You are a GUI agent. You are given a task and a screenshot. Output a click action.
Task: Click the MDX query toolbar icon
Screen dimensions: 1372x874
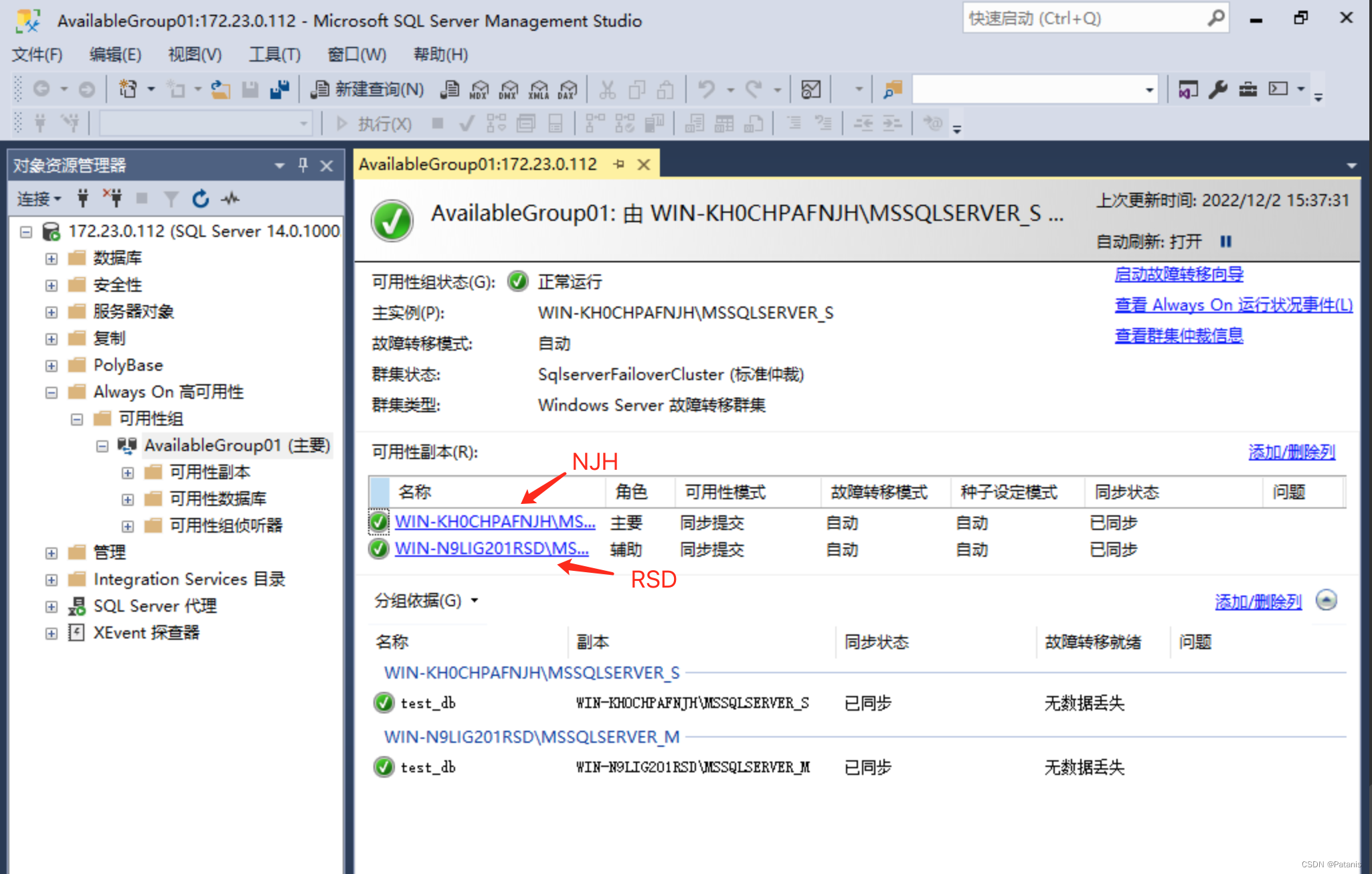479,89
